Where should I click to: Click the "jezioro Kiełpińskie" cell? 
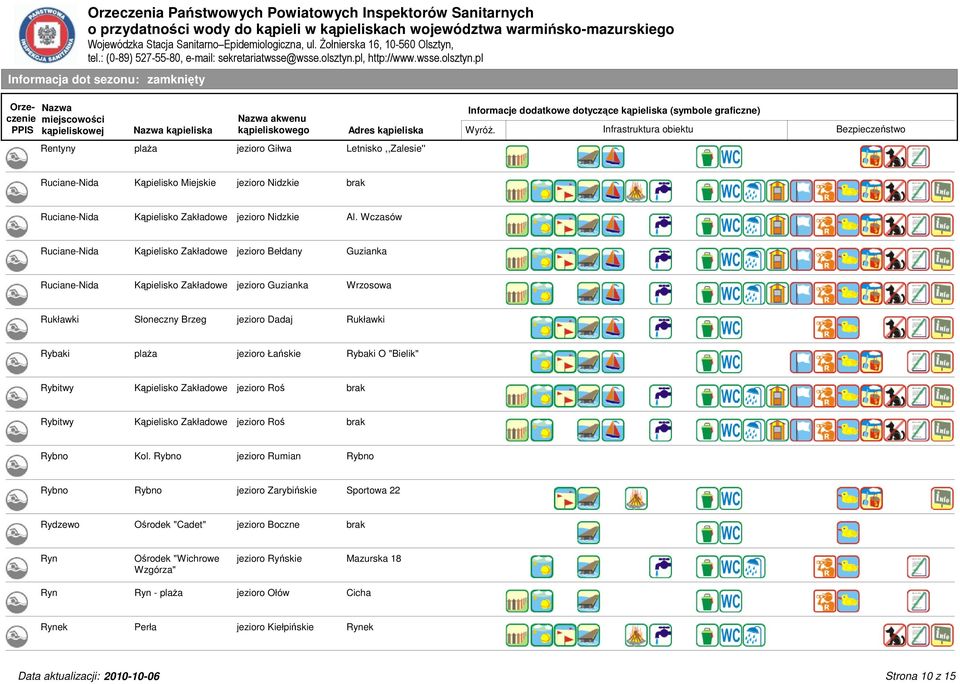point(275,627)
